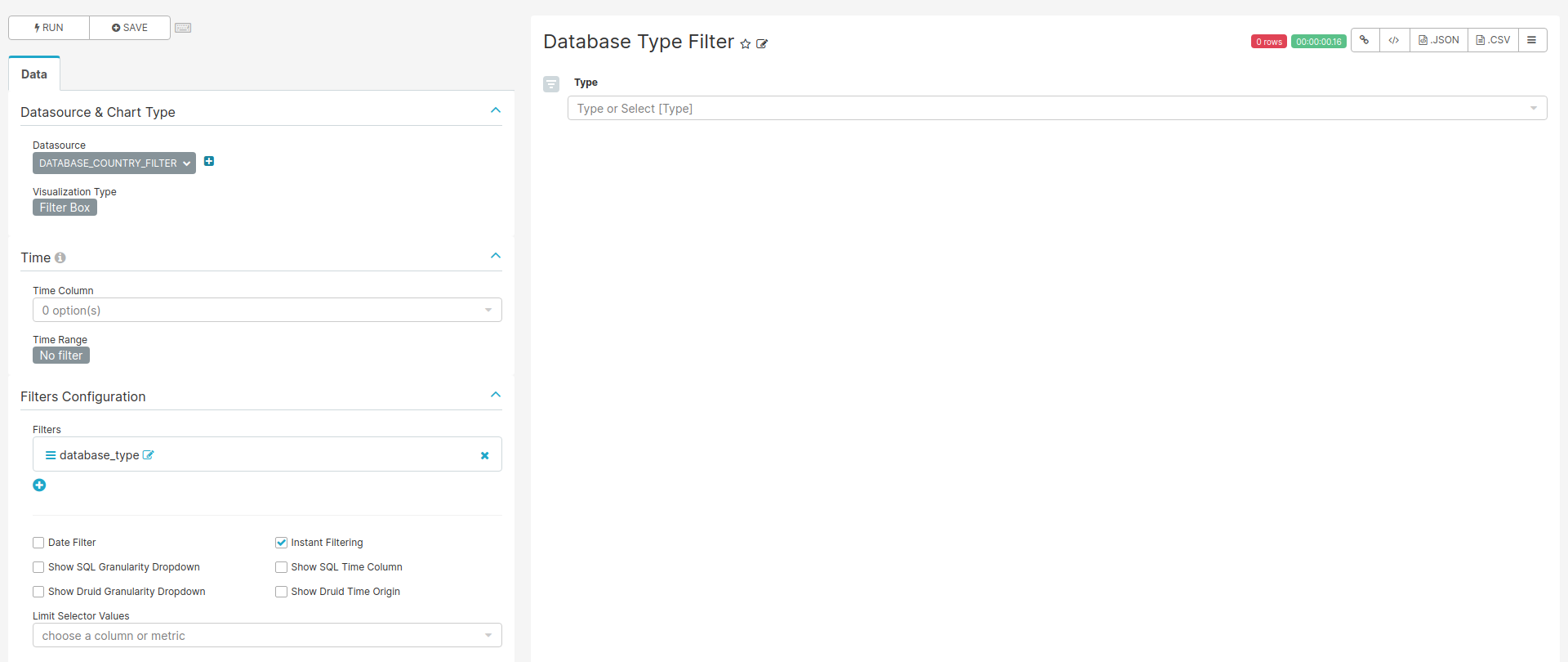Click the database_type filter drag handle
Viewport: 1568px width, 662px height.
[51, 455]
